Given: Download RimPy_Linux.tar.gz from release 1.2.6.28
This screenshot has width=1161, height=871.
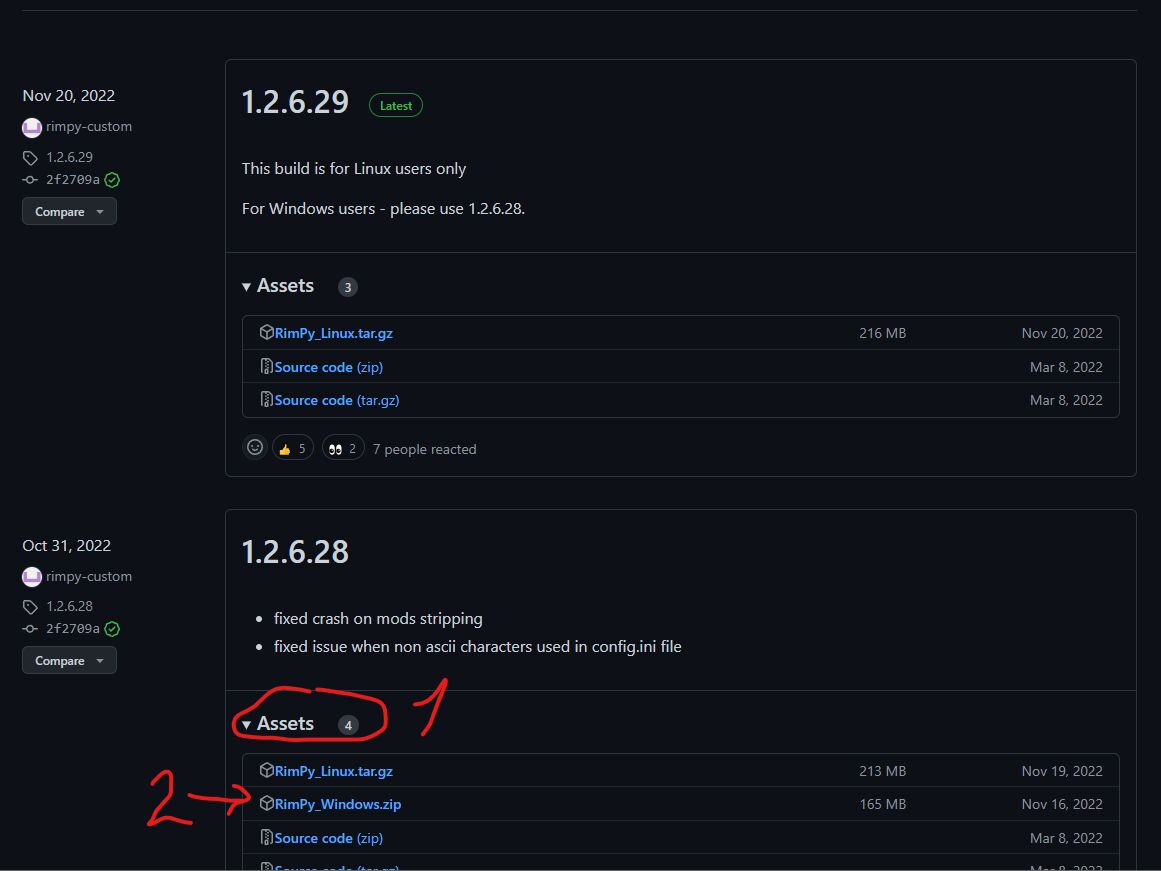Looking at the screenshot, I should click(333, 771).
